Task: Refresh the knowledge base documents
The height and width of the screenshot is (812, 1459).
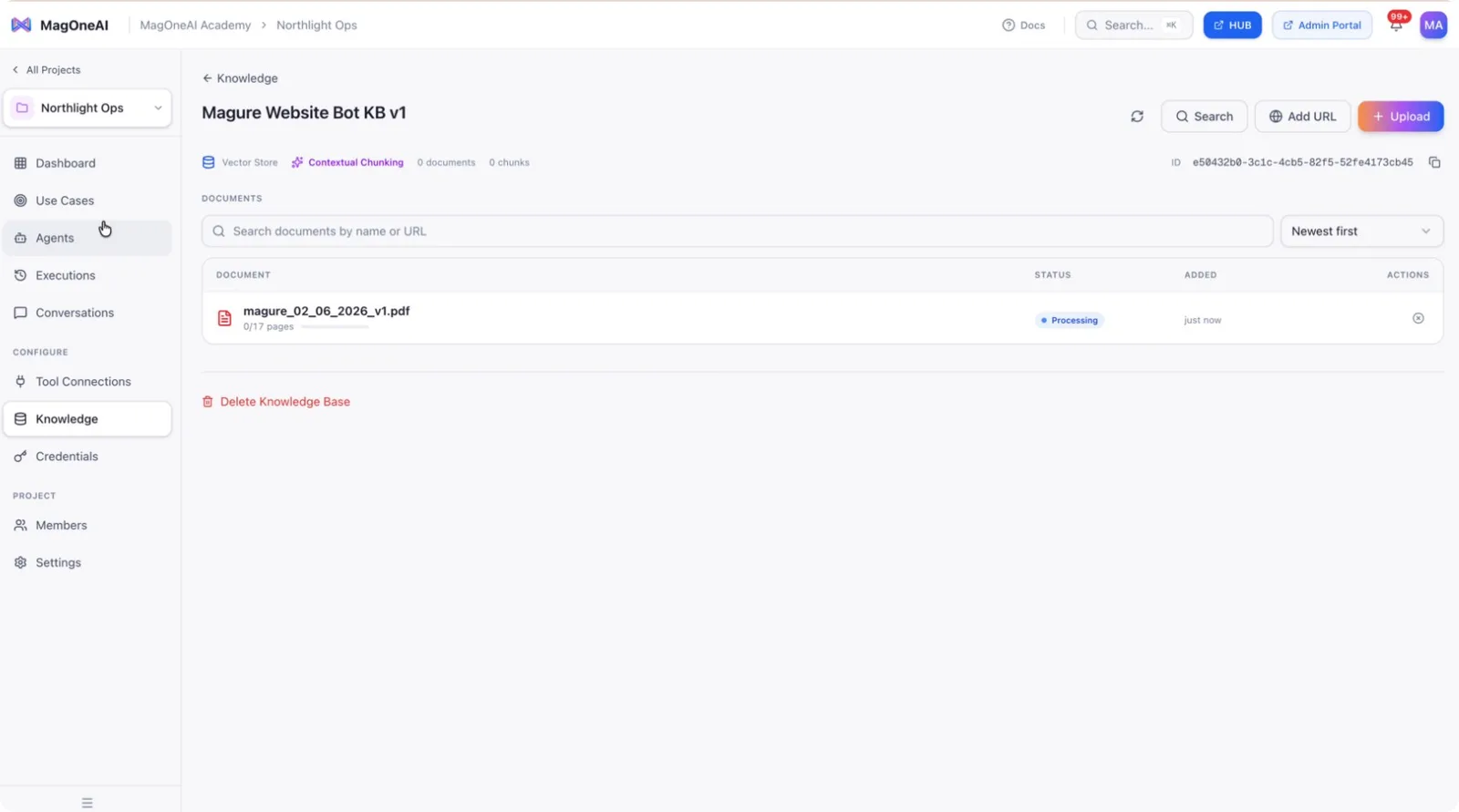Action: tap(1137, 117)
